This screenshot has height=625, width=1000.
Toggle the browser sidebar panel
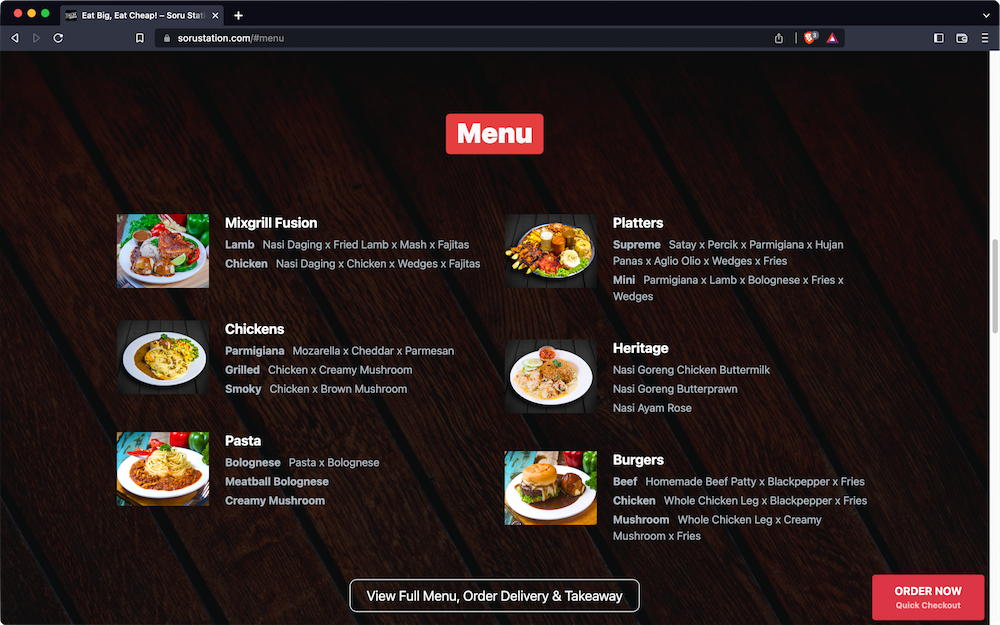(939, 38)
